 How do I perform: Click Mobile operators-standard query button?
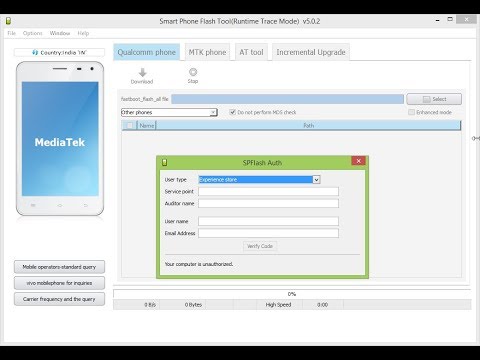click(59, 267)
